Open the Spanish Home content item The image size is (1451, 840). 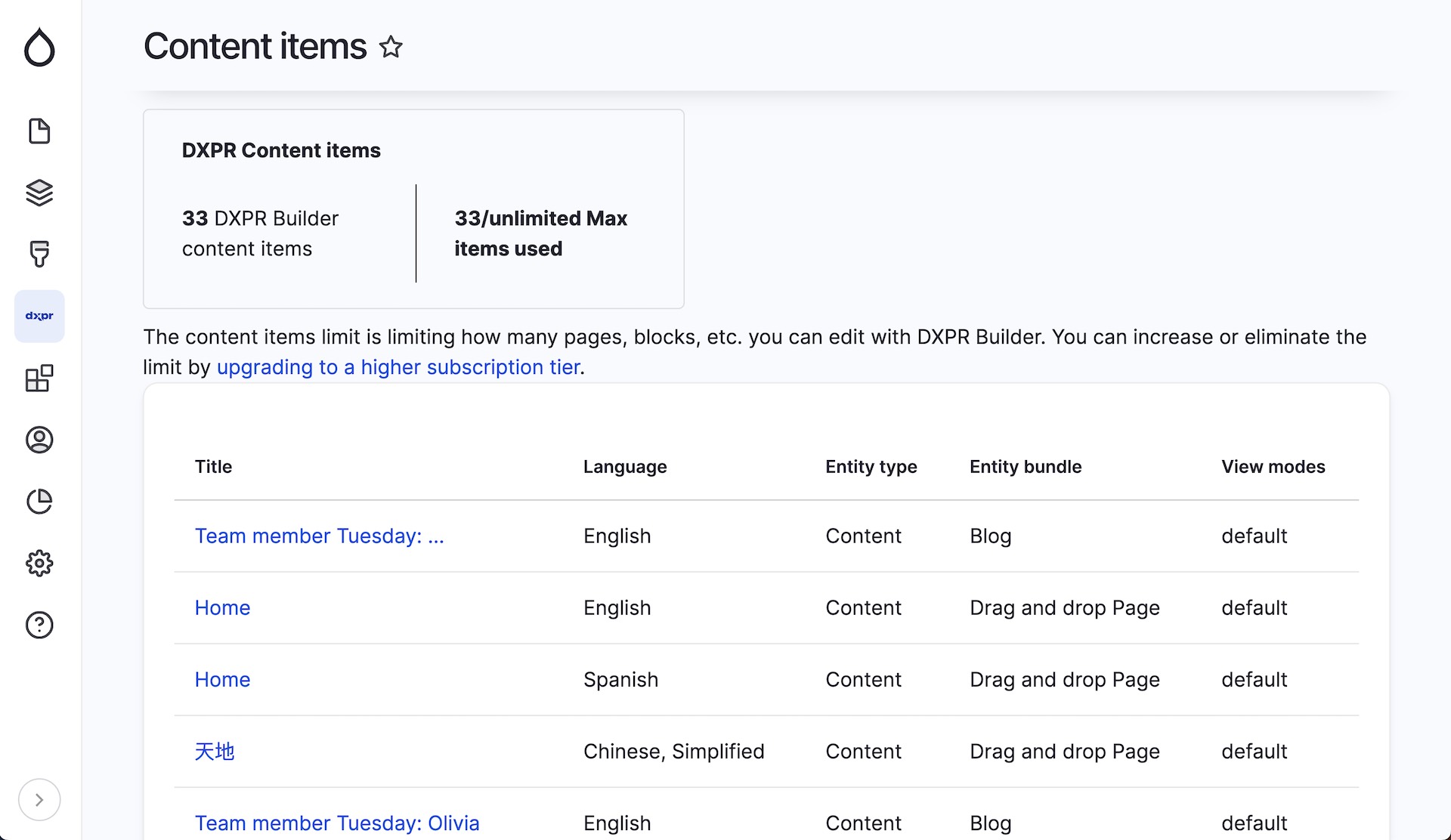pyautogui.click(x=222, y=679)
